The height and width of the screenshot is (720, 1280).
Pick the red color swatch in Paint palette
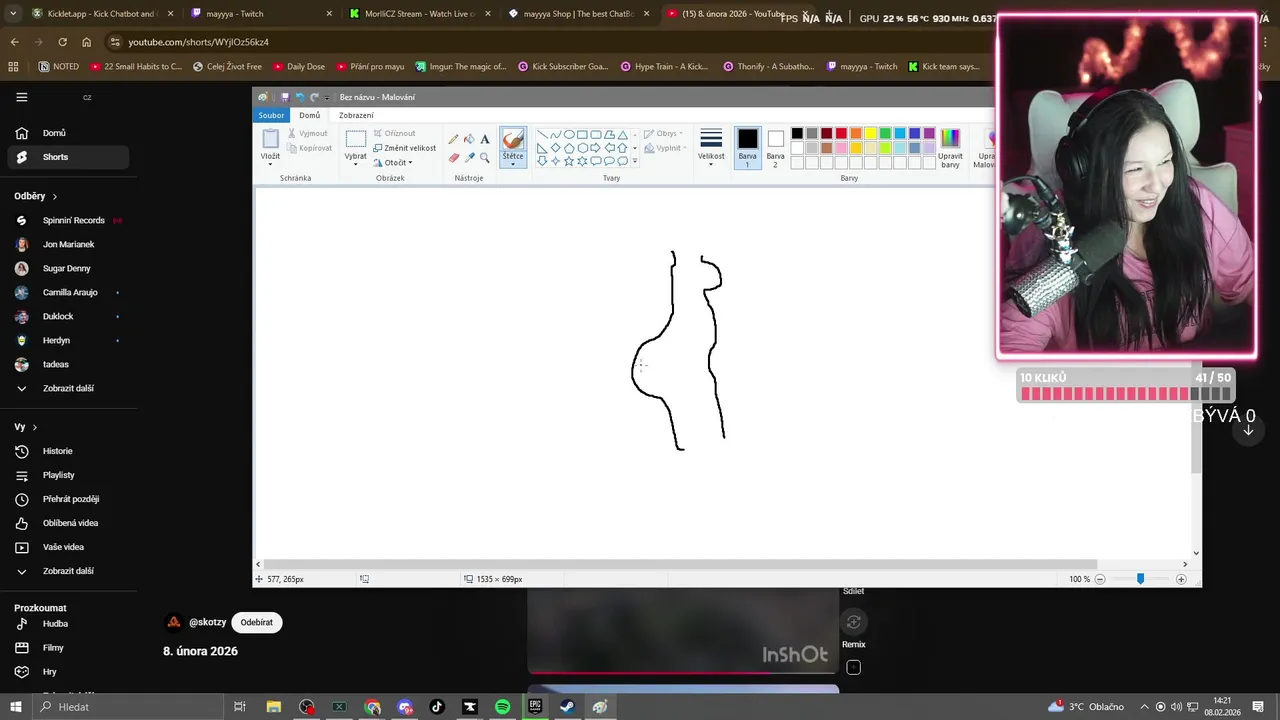coord(841,134)
